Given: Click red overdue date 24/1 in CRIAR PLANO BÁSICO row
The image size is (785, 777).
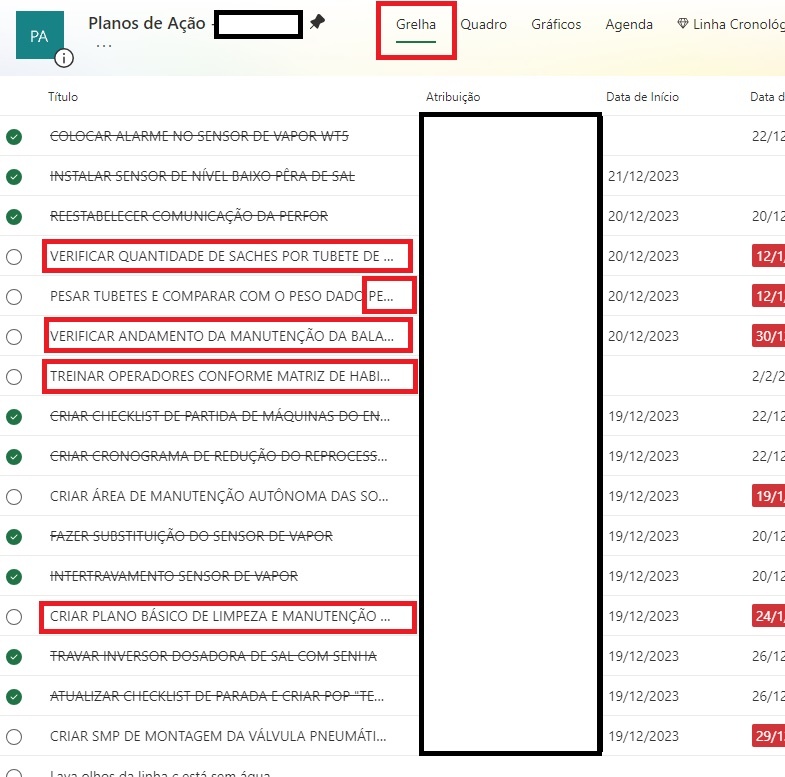Looking at the screenshot, I should (x=768, y=616).
